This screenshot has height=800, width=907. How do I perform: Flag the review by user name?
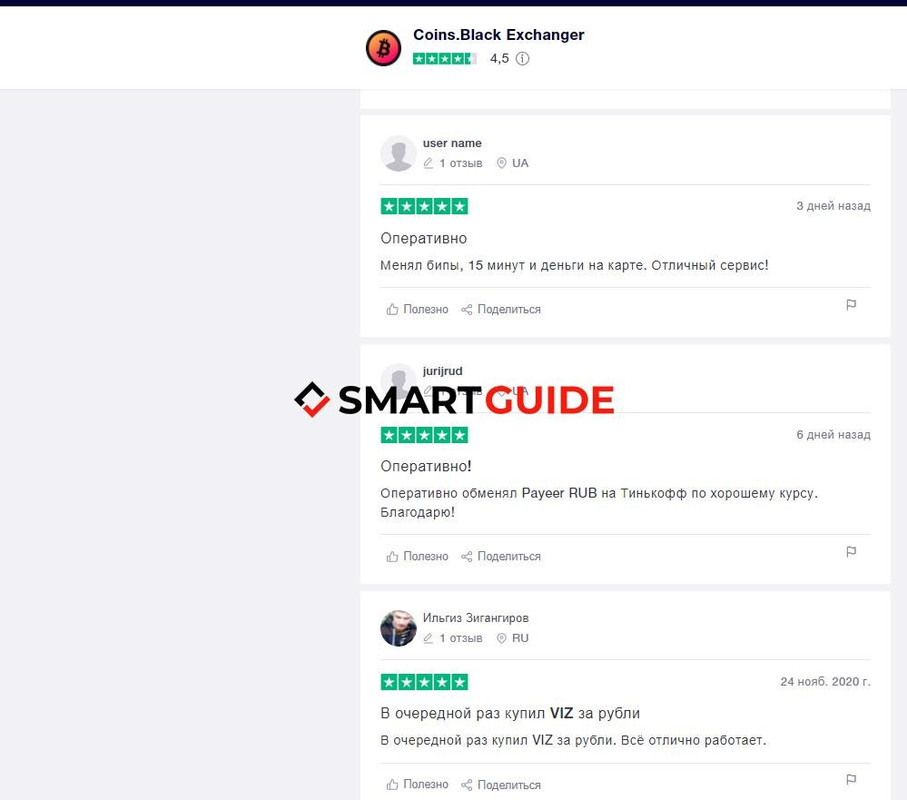coord(851,305)
